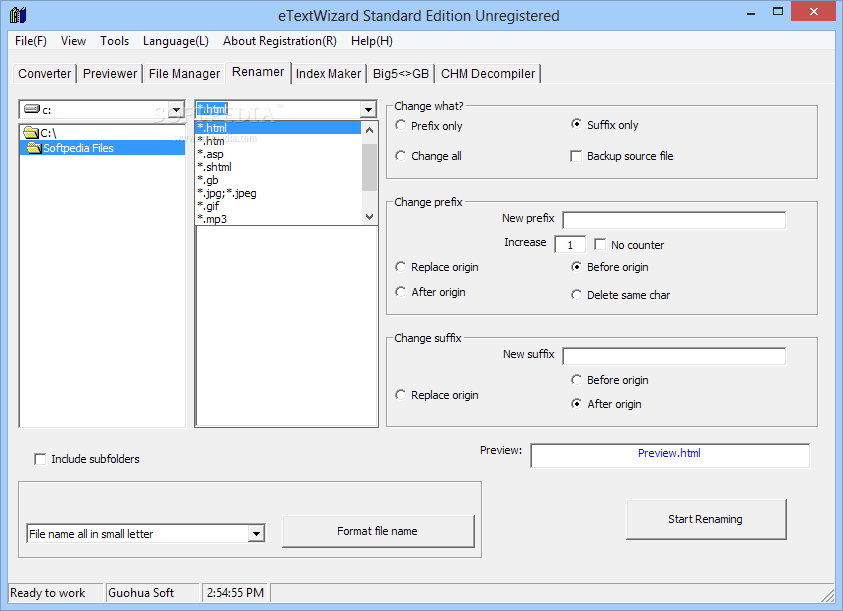Screen dimensions: 843x611
Task: Expand the file name format dropdown
Action: (256, 534)
